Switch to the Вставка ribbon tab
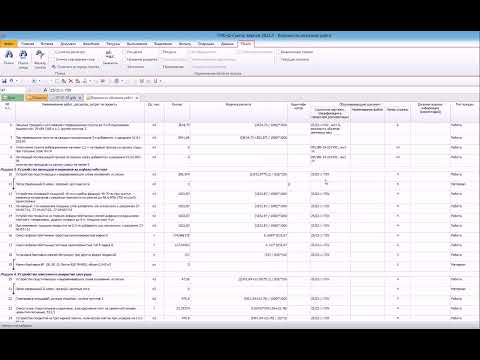This screenshot has width=480, height=360. coord(47,44)
